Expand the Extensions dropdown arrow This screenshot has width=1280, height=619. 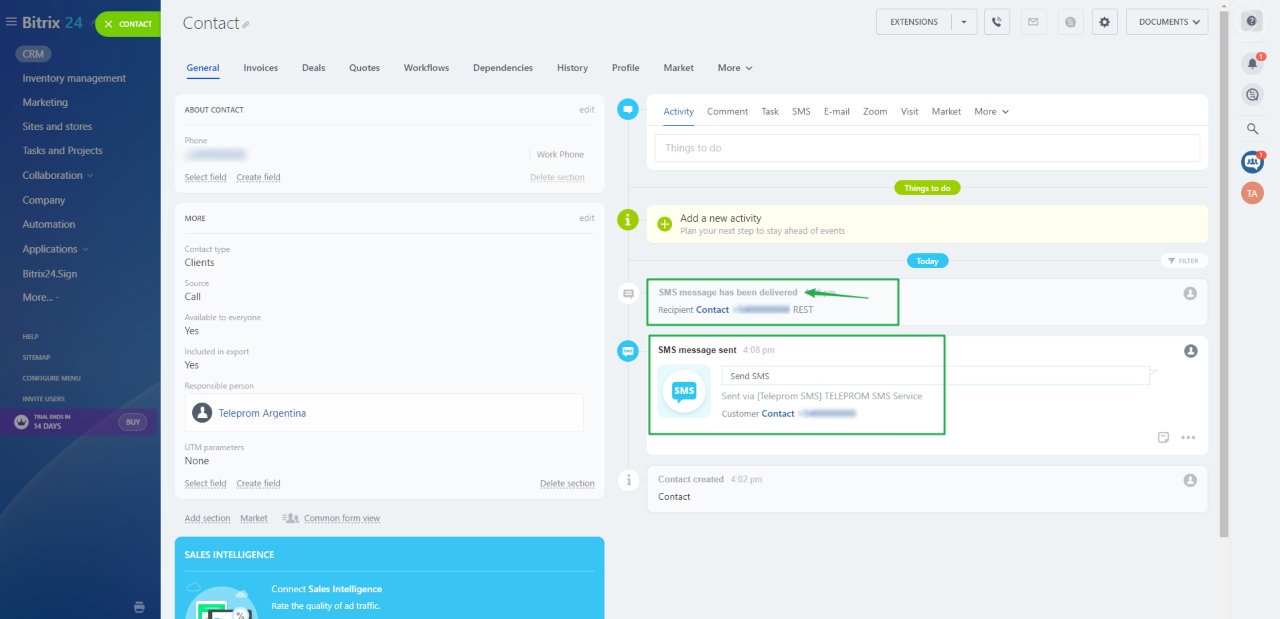coord(964,22)
